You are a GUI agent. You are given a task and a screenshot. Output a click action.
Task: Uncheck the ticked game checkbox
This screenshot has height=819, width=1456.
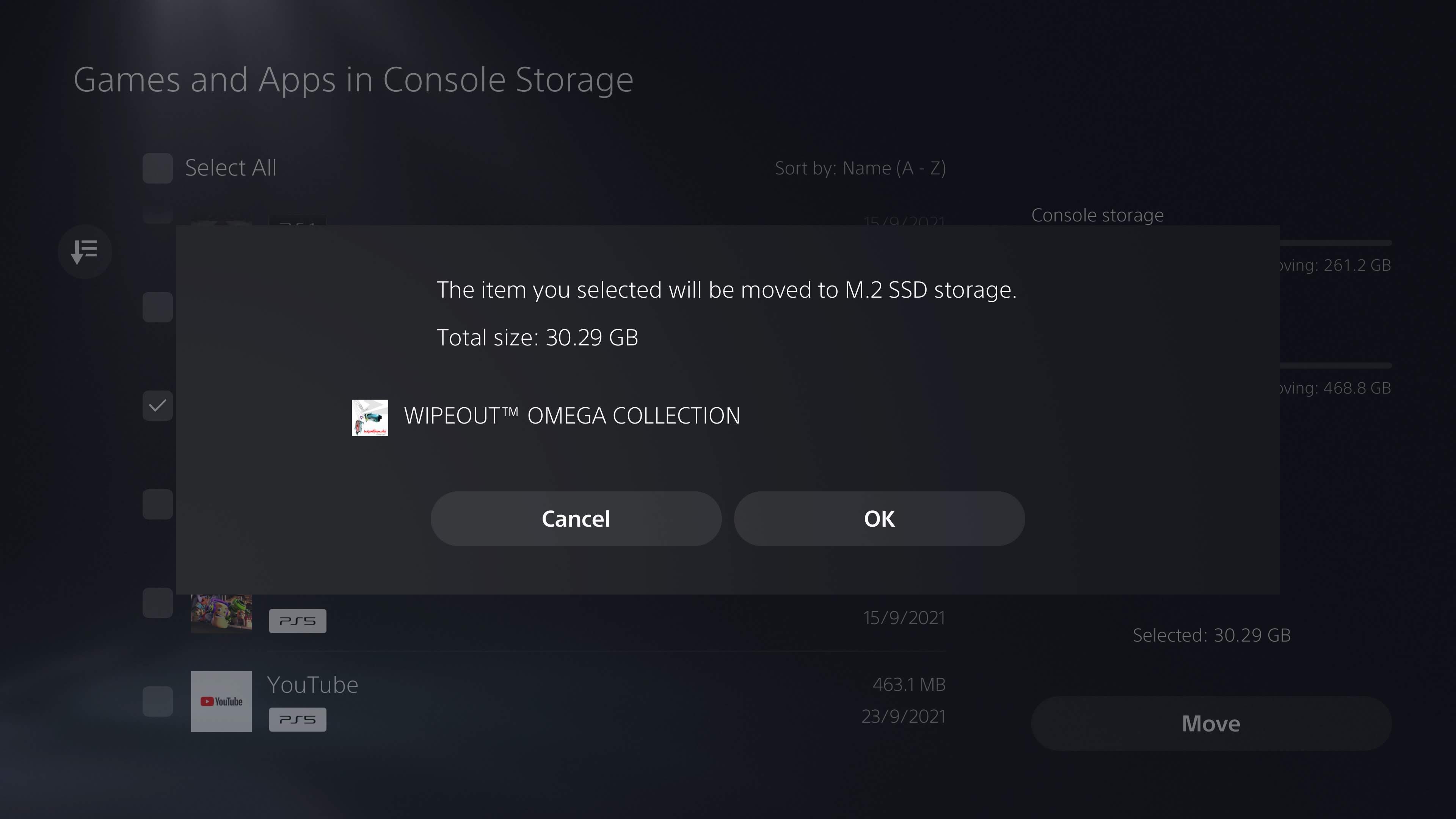(x=158, y=405)
